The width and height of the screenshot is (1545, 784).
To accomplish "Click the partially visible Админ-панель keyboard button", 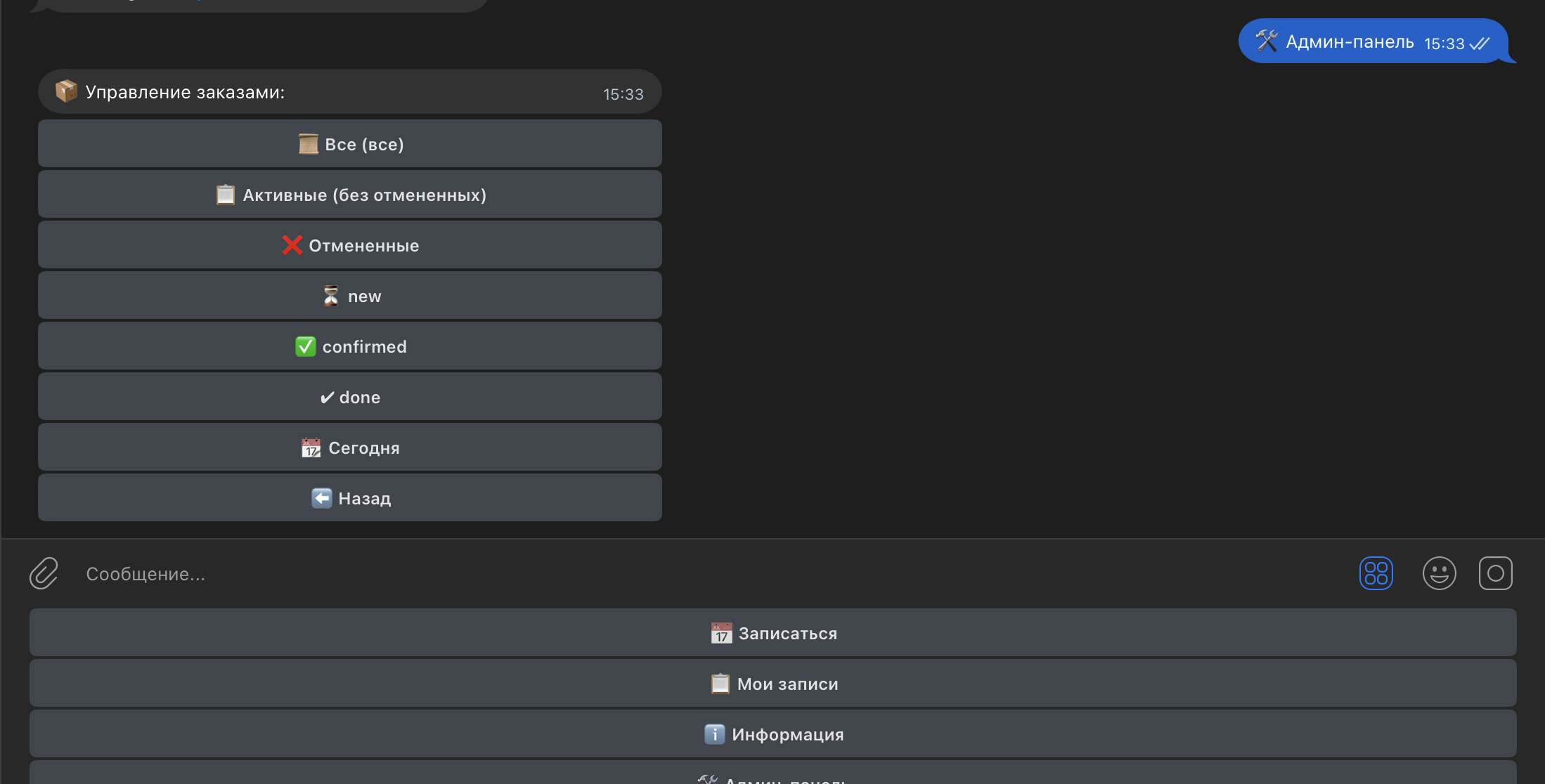I will pyautogui.click(x=772, y=776).
